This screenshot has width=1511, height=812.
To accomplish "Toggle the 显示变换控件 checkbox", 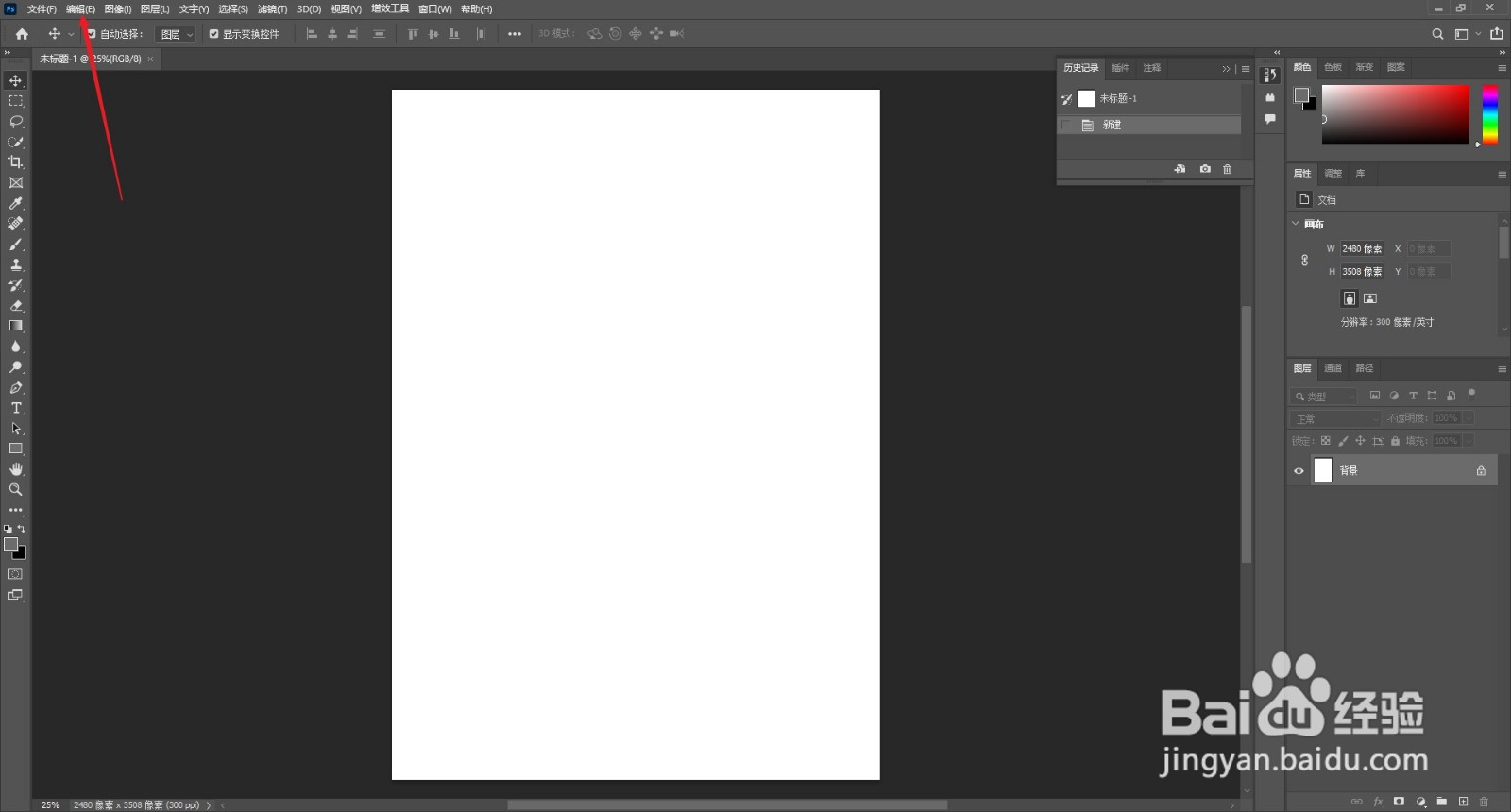I will click(213, 34).
